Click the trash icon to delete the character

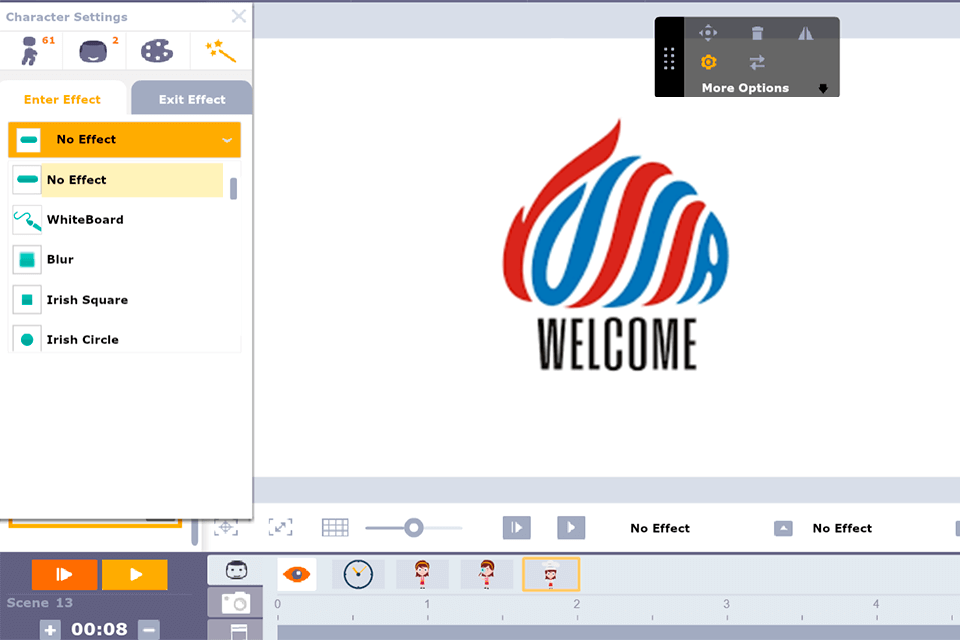click(x=756, y=31)
